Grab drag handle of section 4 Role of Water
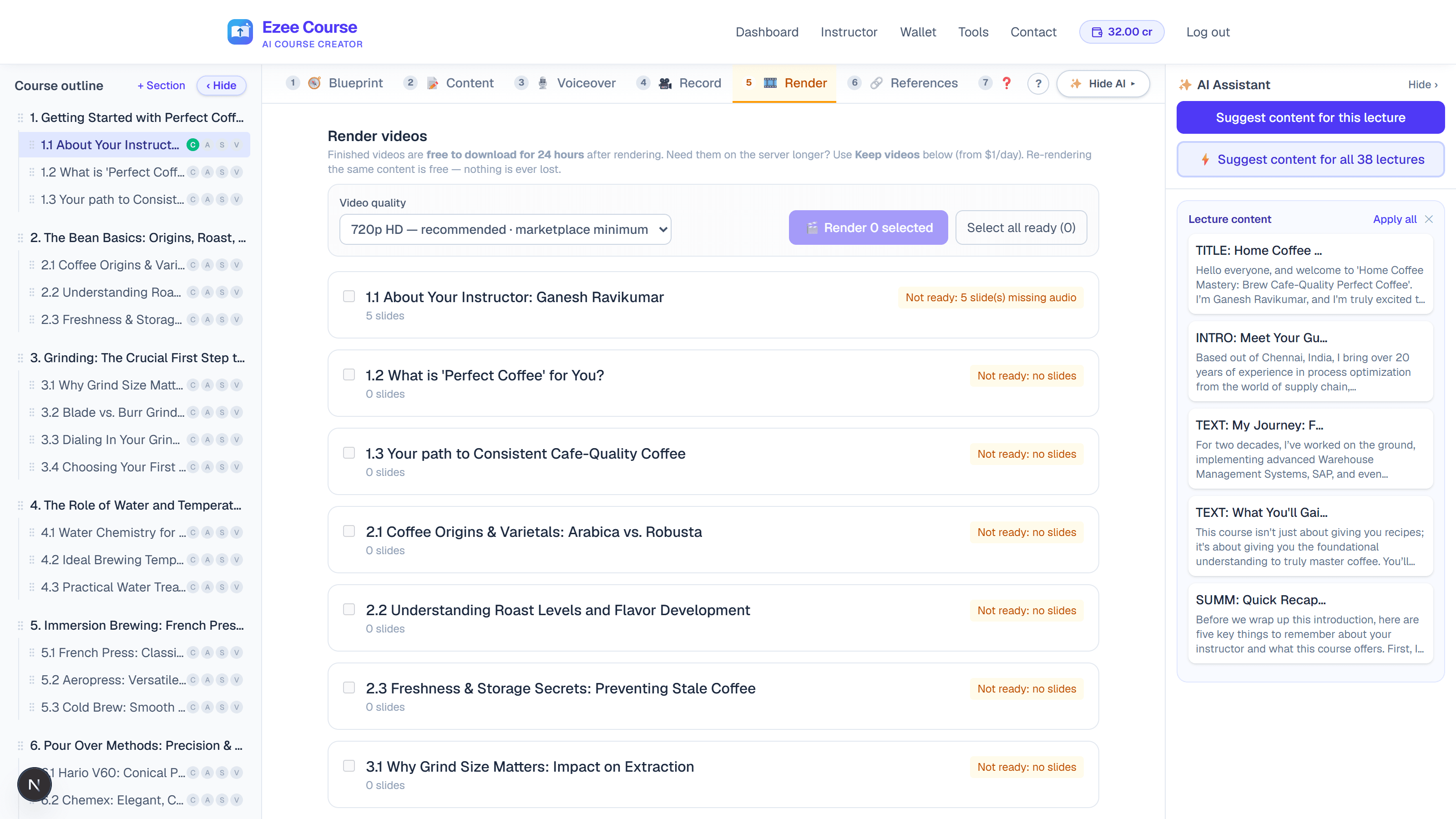Screen dimensions: 1456x819 (20, 506)
